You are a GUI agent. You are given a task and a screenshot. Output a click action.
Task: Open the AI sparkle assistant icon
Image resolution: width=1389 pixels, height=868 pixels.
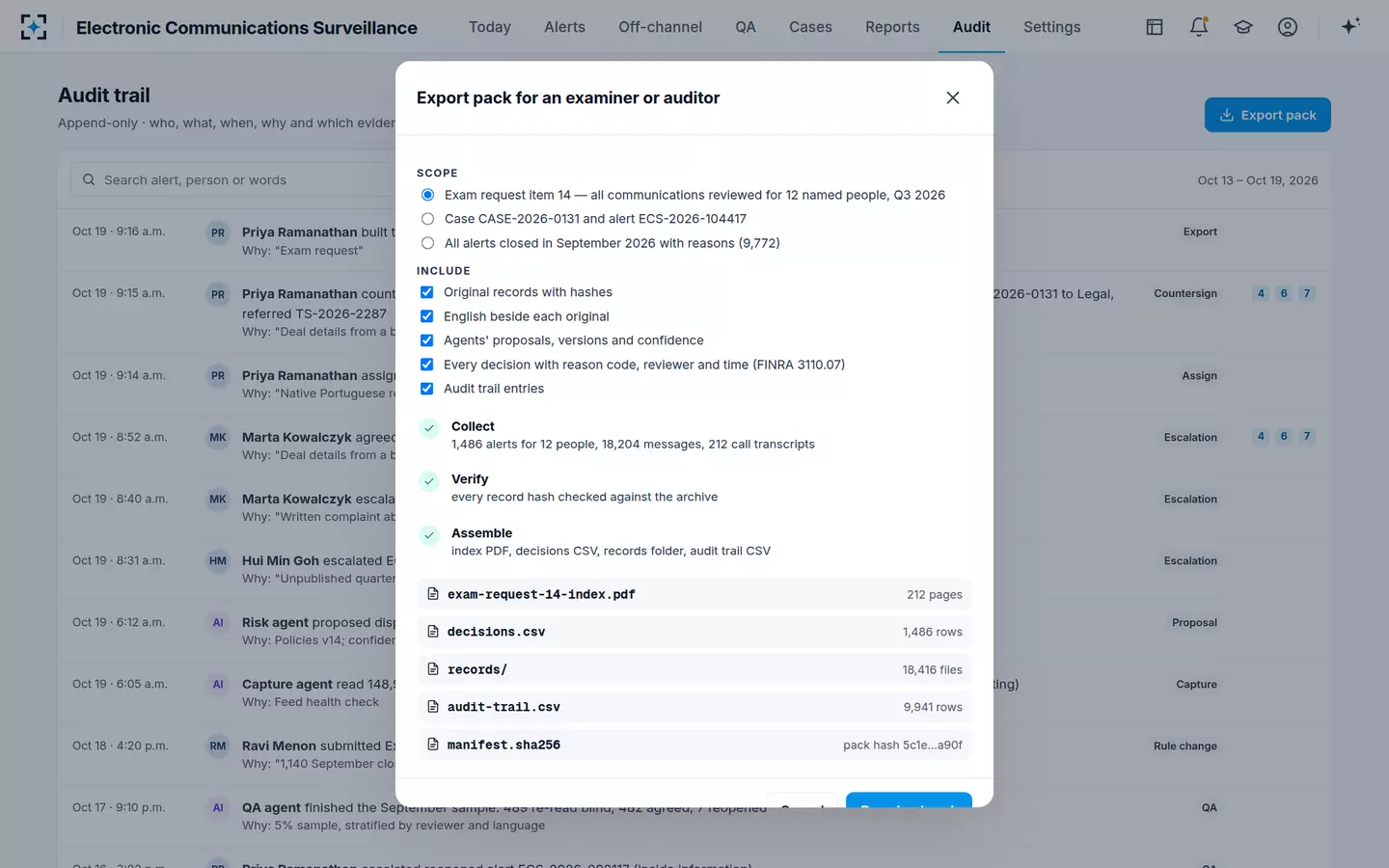(x=1350, y=26)
